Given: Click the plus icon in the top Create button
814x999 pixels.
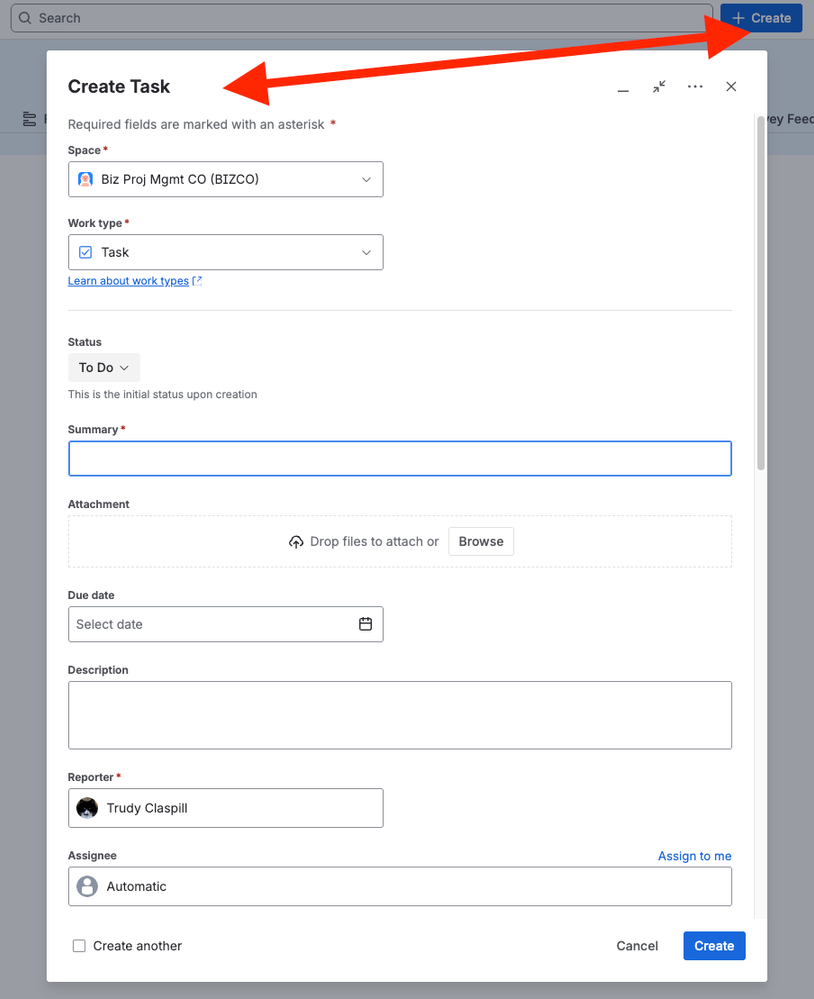Looking at the screenshot, I should pos(738,18).
